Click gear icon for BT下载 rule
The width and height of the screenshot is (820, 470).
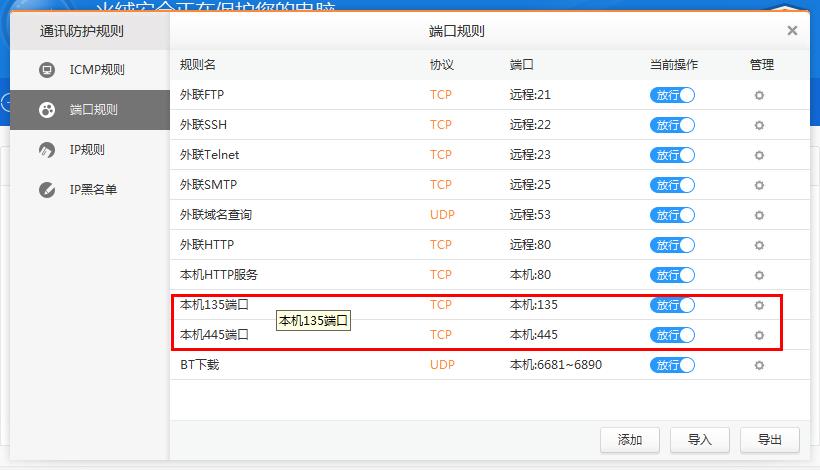coord(759,365)
